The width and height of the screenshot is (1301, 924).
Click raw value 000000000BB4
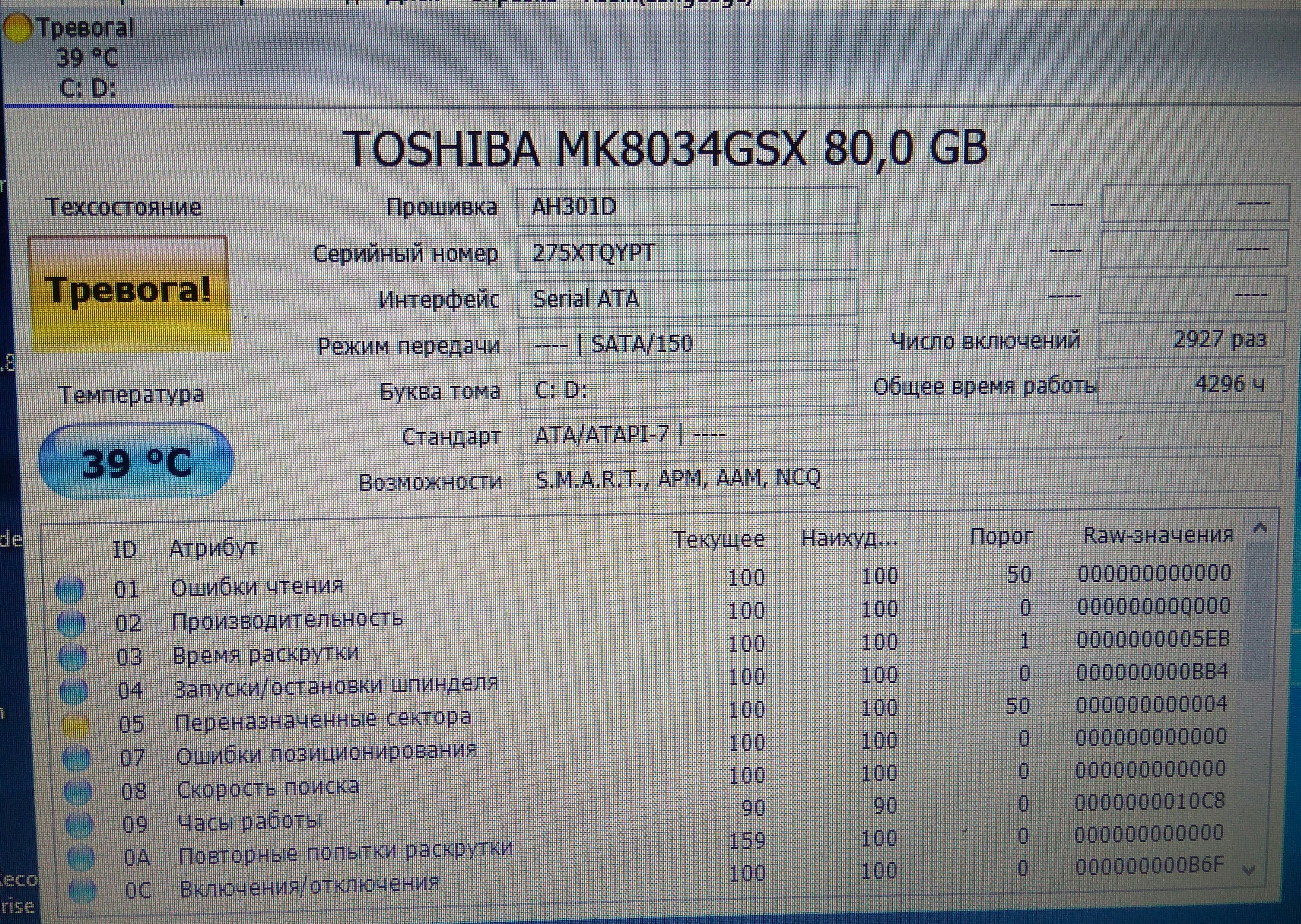coord(1153,672)
